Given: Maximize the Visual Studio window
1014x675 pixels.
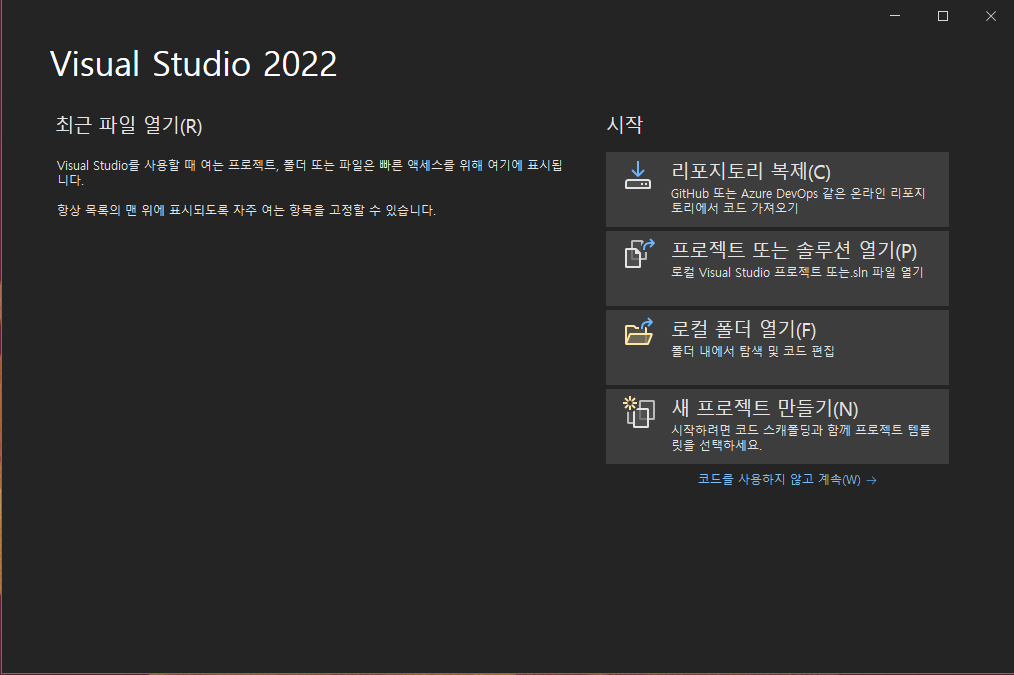Looking at the screenshot, I should pos(943,16).
